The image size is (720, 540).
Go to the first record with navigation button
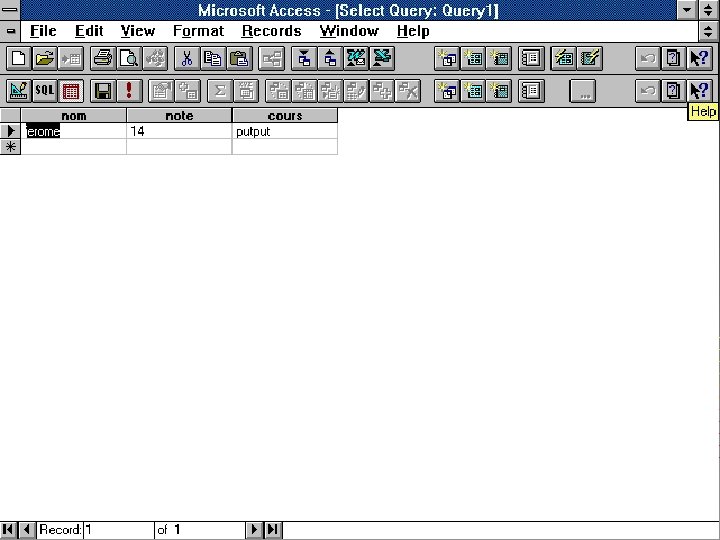point(8,530)
